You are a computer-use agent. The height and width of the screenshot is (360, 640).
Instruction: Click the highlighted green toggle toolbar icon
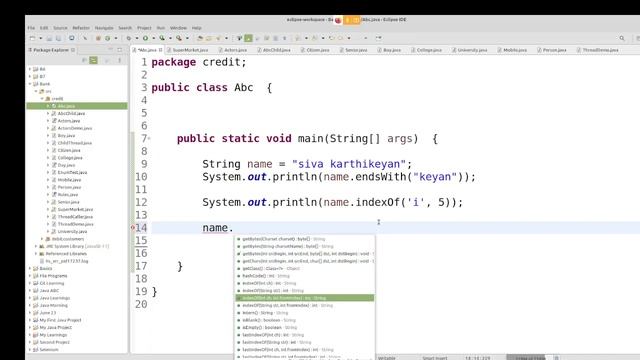[248, 38]
